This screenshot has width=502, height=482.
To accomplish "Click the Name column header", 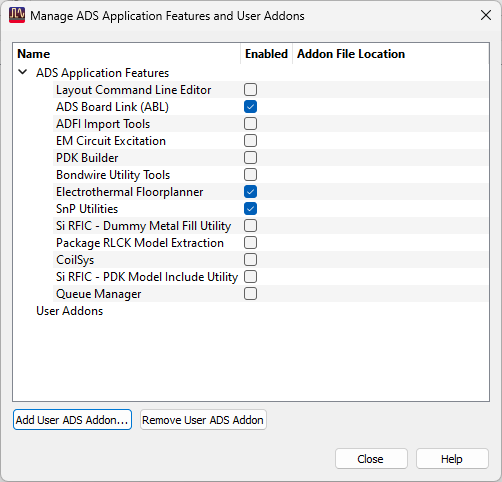I will (x=127, y=54).
